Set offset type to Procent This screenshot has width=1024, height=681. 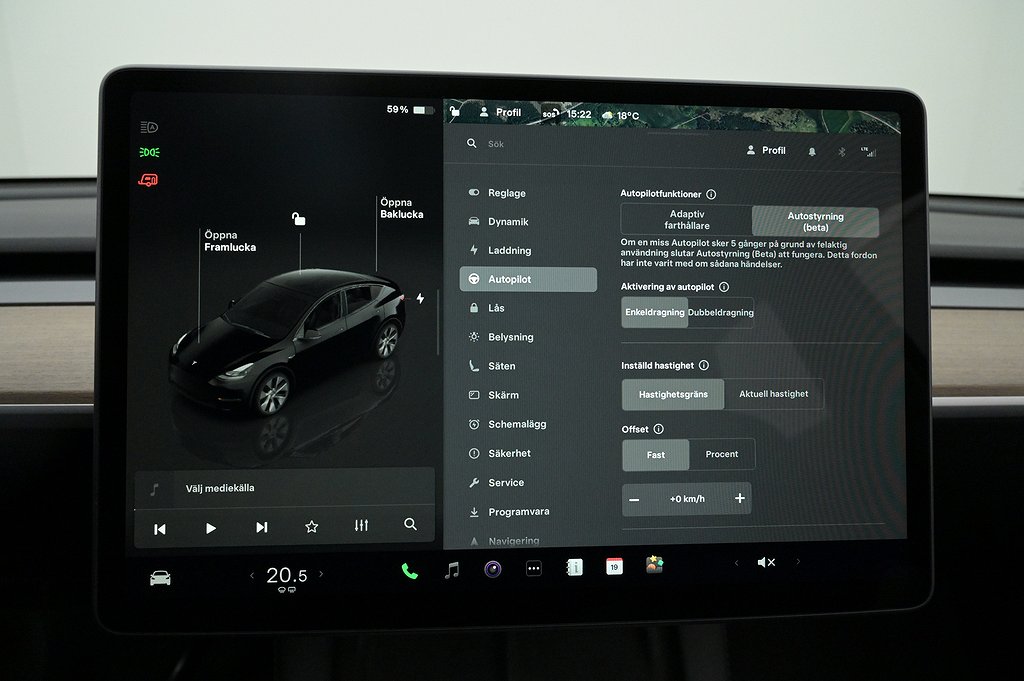coord(721,454)
